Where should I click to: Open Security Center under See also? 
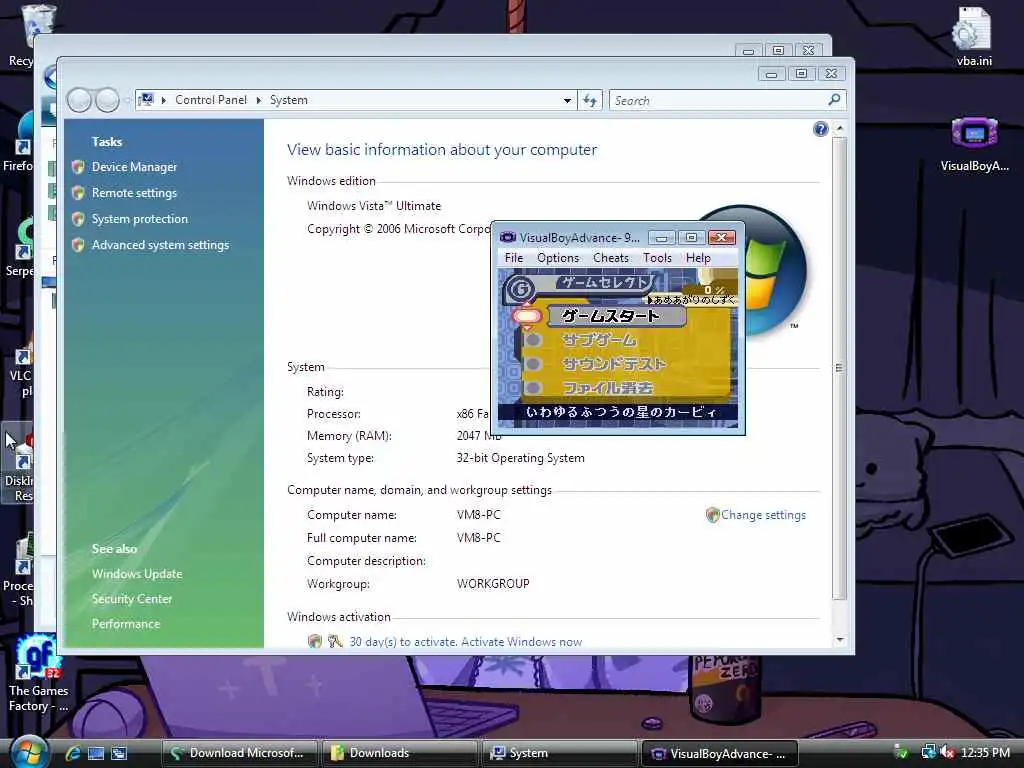click(131, 599)
